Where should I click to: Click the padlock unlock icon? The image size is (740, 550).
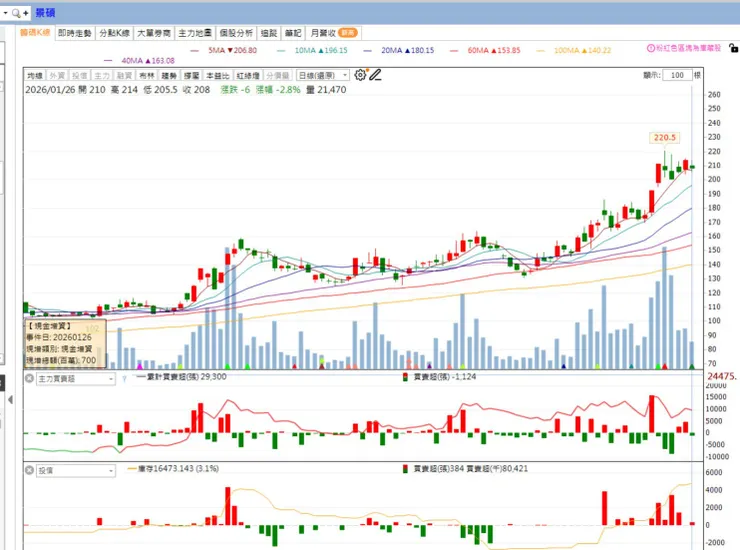(733, 48)
